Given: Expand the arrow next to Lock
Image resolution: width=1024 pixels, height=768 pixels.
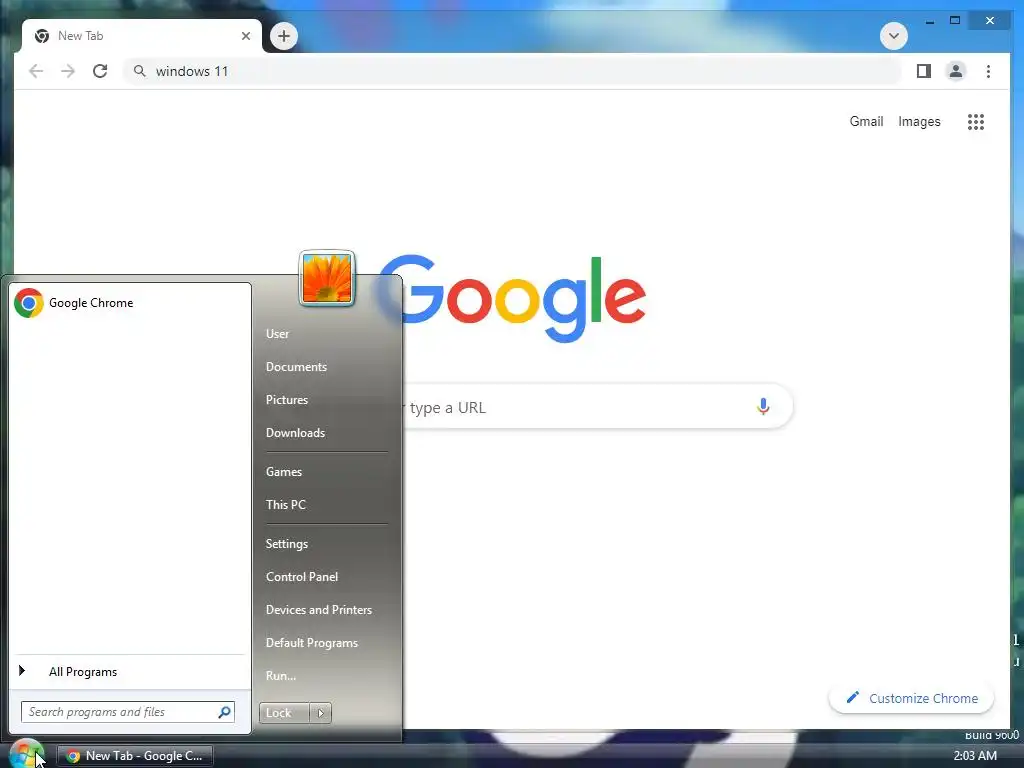Looking at the screenshot, I should pyautogui.click(x=320, y=713).
